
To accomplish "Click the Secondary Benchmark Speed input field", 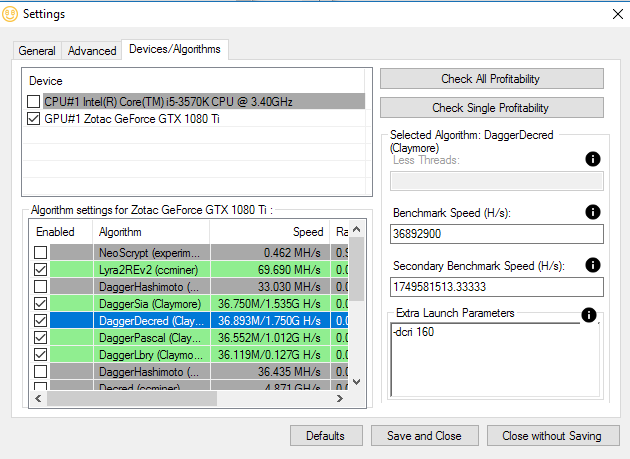I will [x=497, y=287].
